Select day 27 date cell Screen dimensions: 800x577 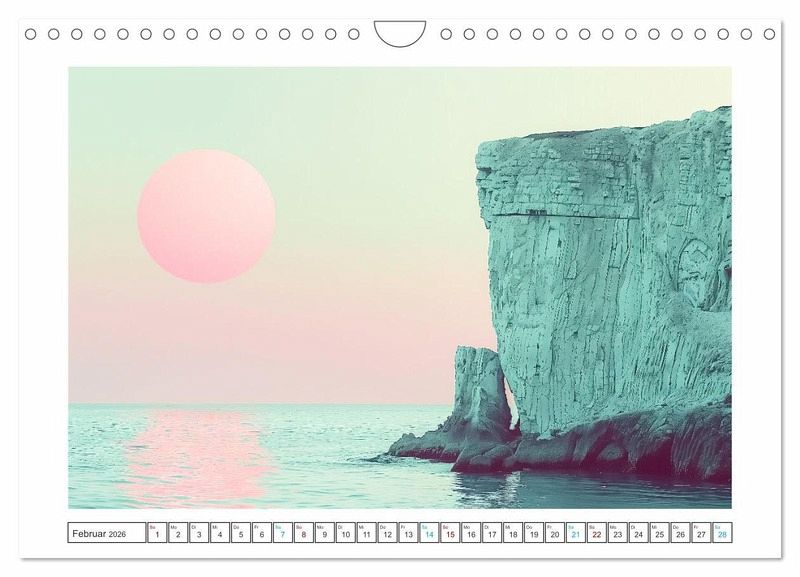tap(701, 532)
